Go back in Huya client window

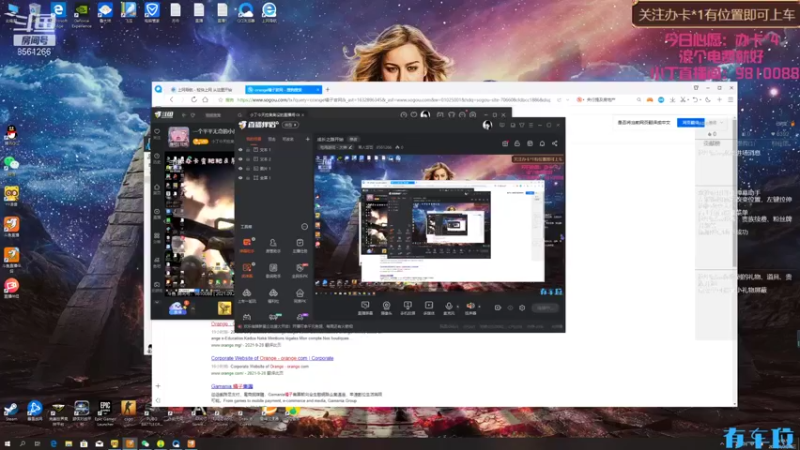coord(184,115)
